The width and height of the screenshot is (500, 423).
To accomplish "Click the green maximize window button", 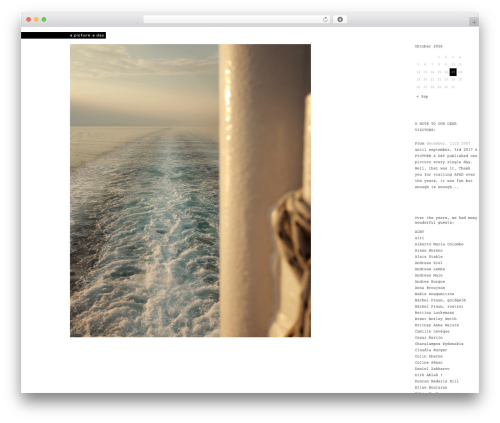I will pyautogui.click(x=44, y=20).
